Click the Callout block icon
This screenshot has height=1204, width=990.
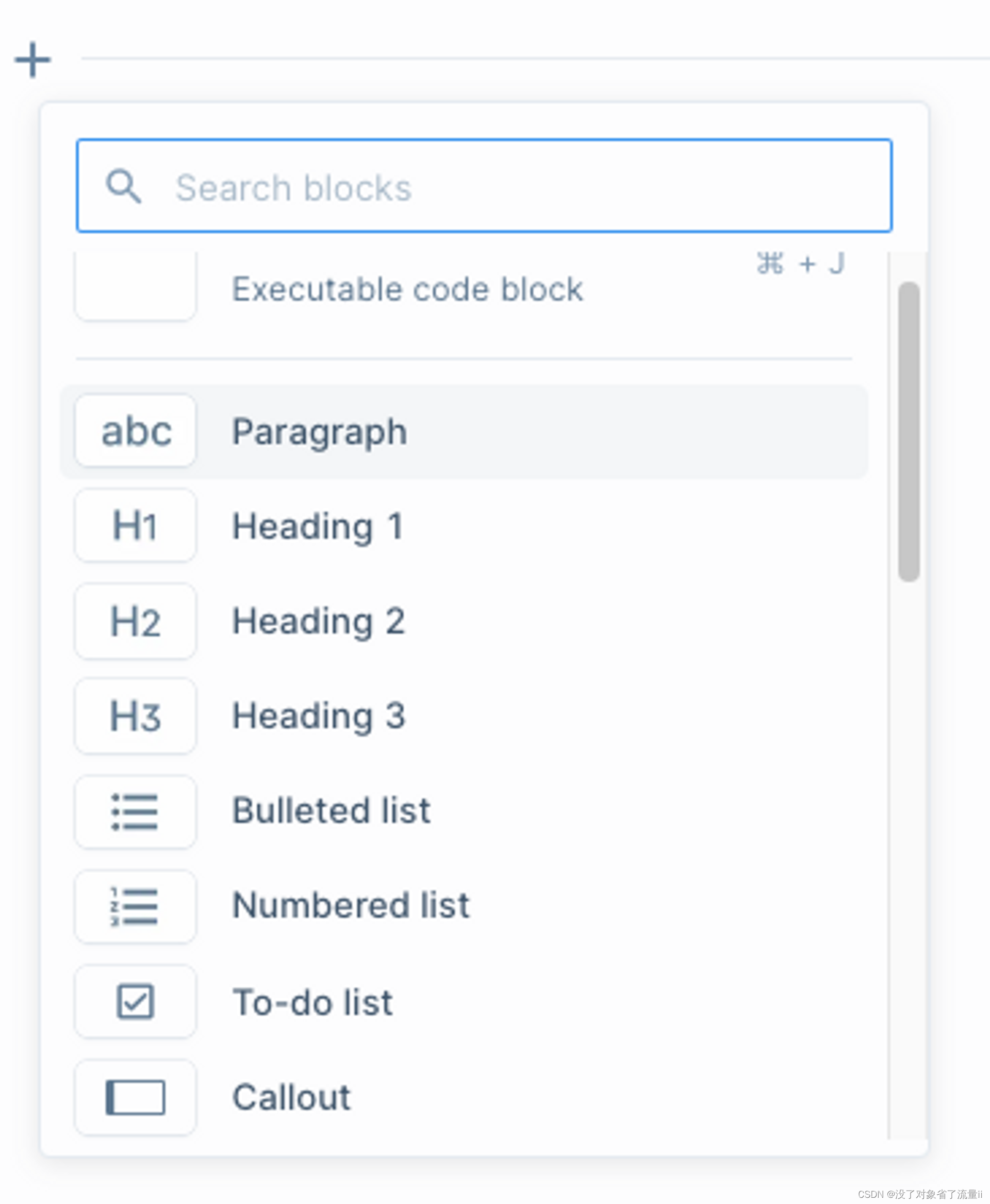(136, 1097)
